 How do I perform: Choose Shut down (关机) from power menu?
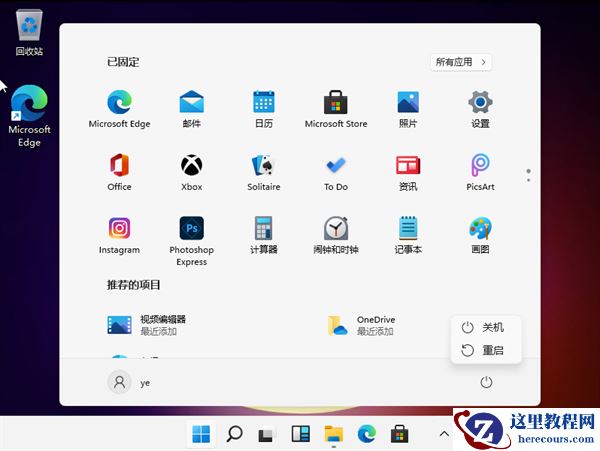point(486,327)
